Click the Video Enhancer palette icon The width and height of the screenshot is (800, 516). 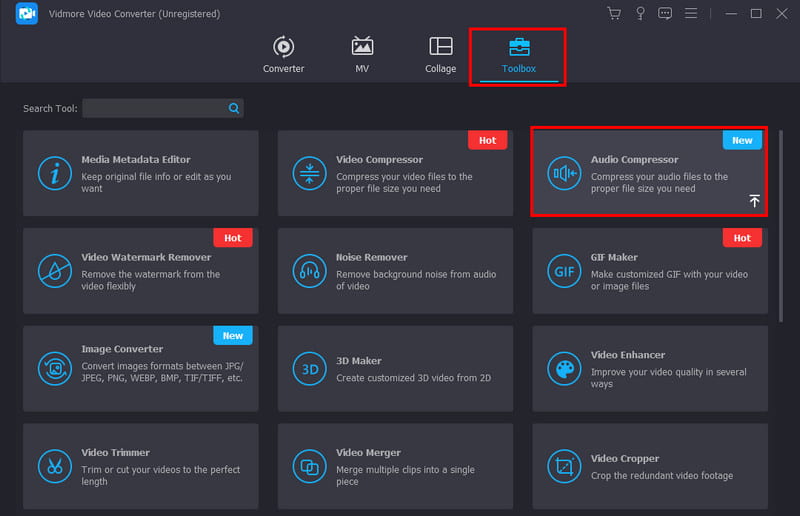[x=564, y=368]
